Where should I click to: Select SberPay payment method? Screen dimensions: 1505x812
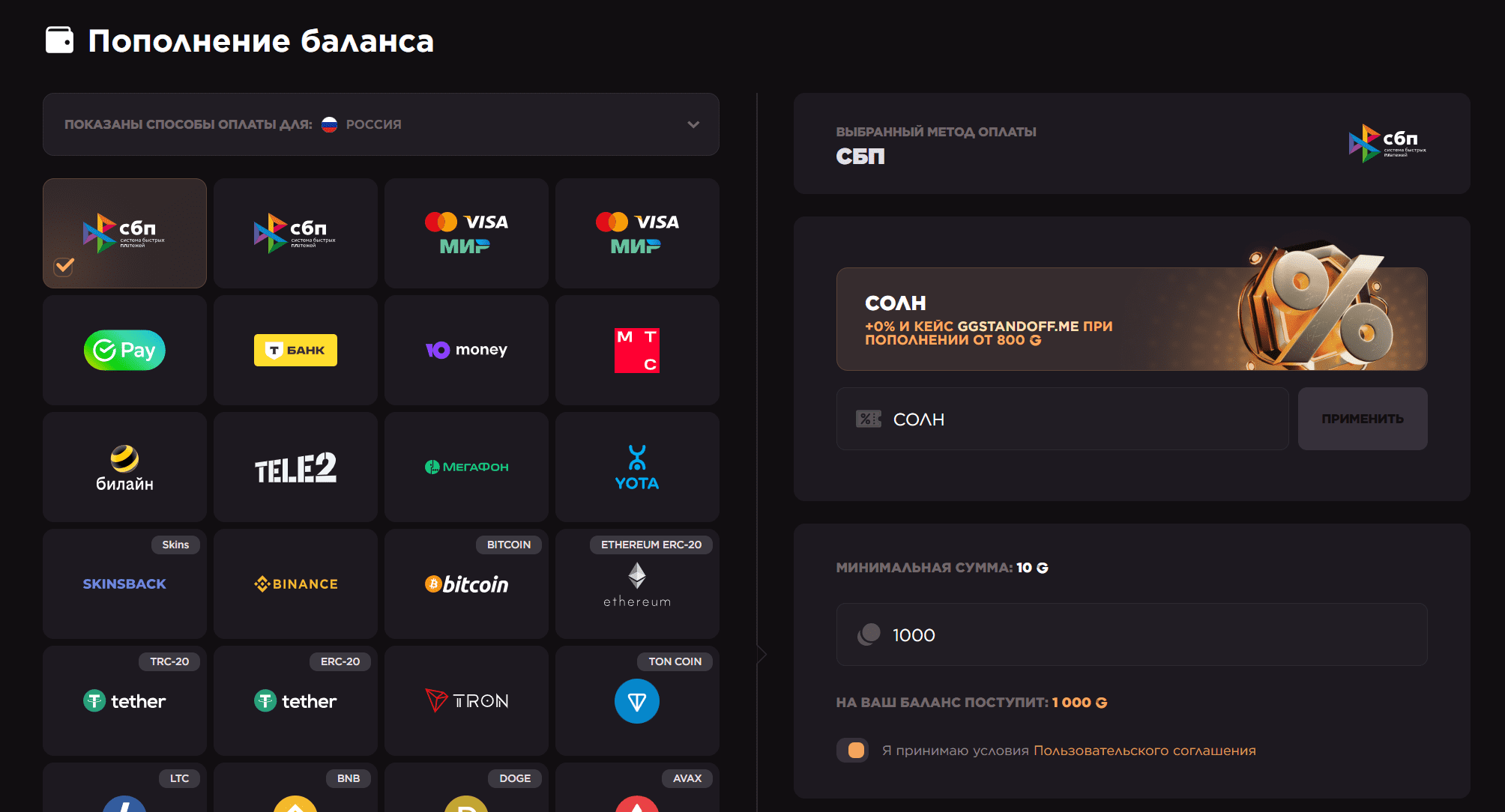click(x=124, y=350)
